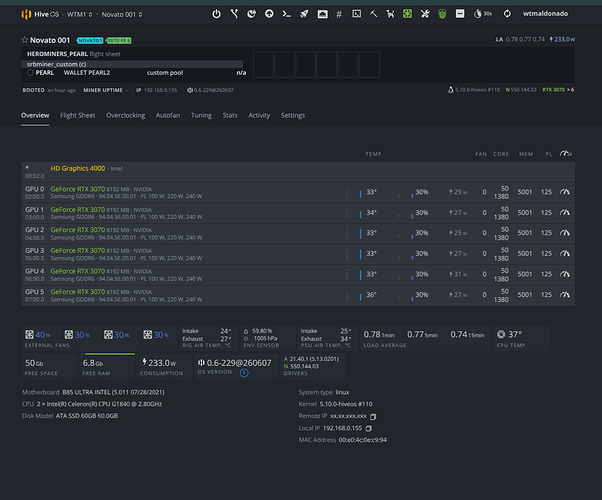Click the HD Graphics 4000 name
Viewport: 602px width, 500px height.
[x=78, y=169]
